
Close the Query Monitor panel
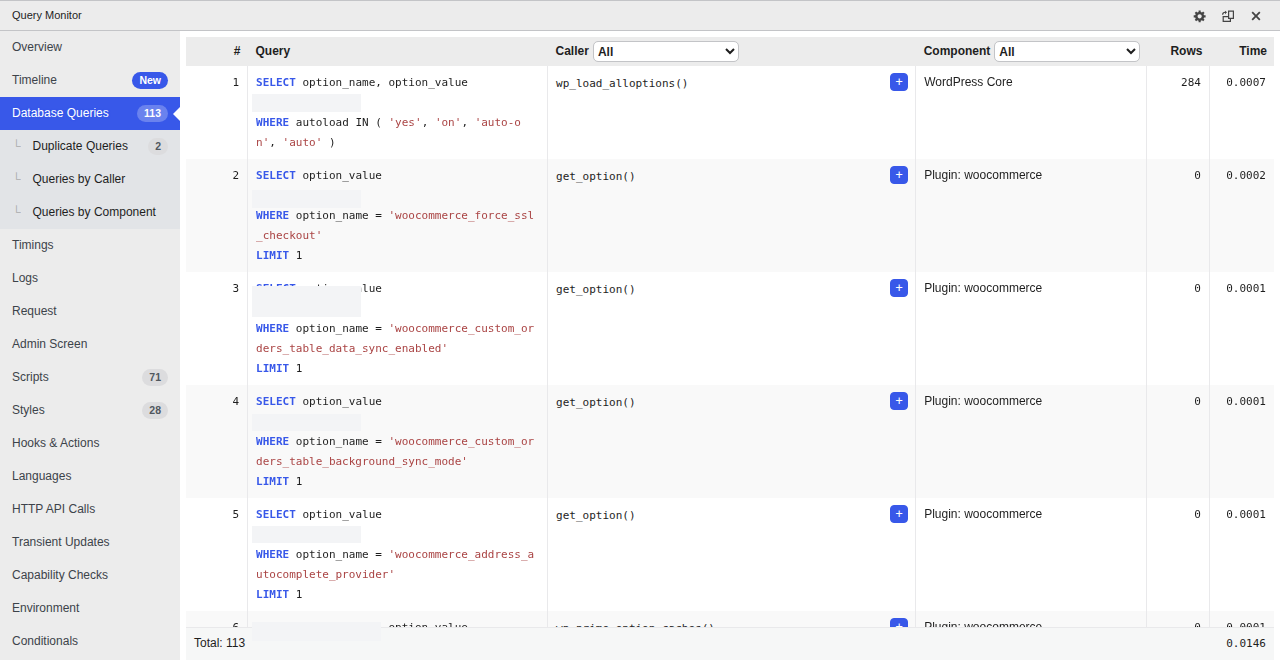[1256, 16]
